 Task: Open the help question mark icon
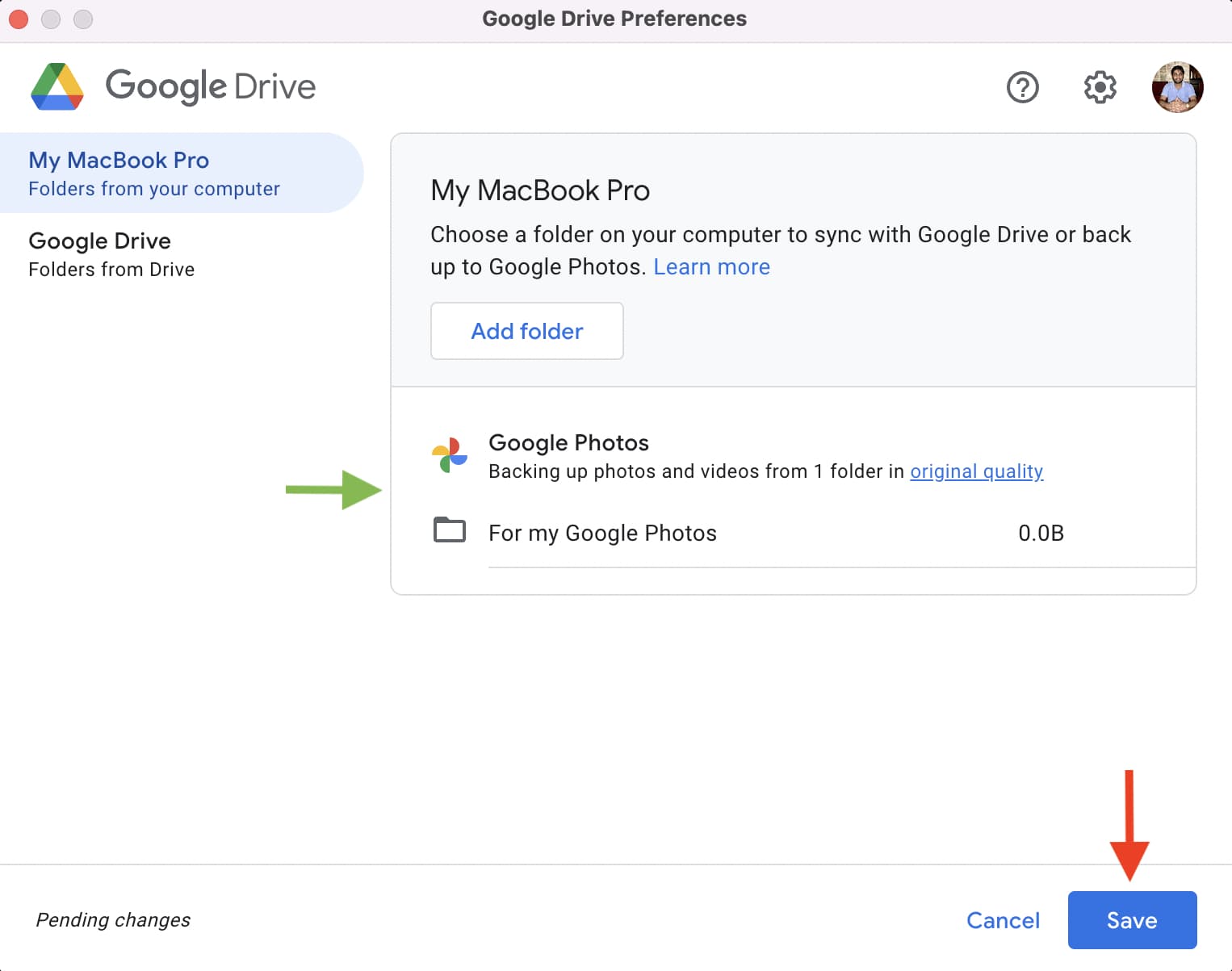(x=1022, y=87)
